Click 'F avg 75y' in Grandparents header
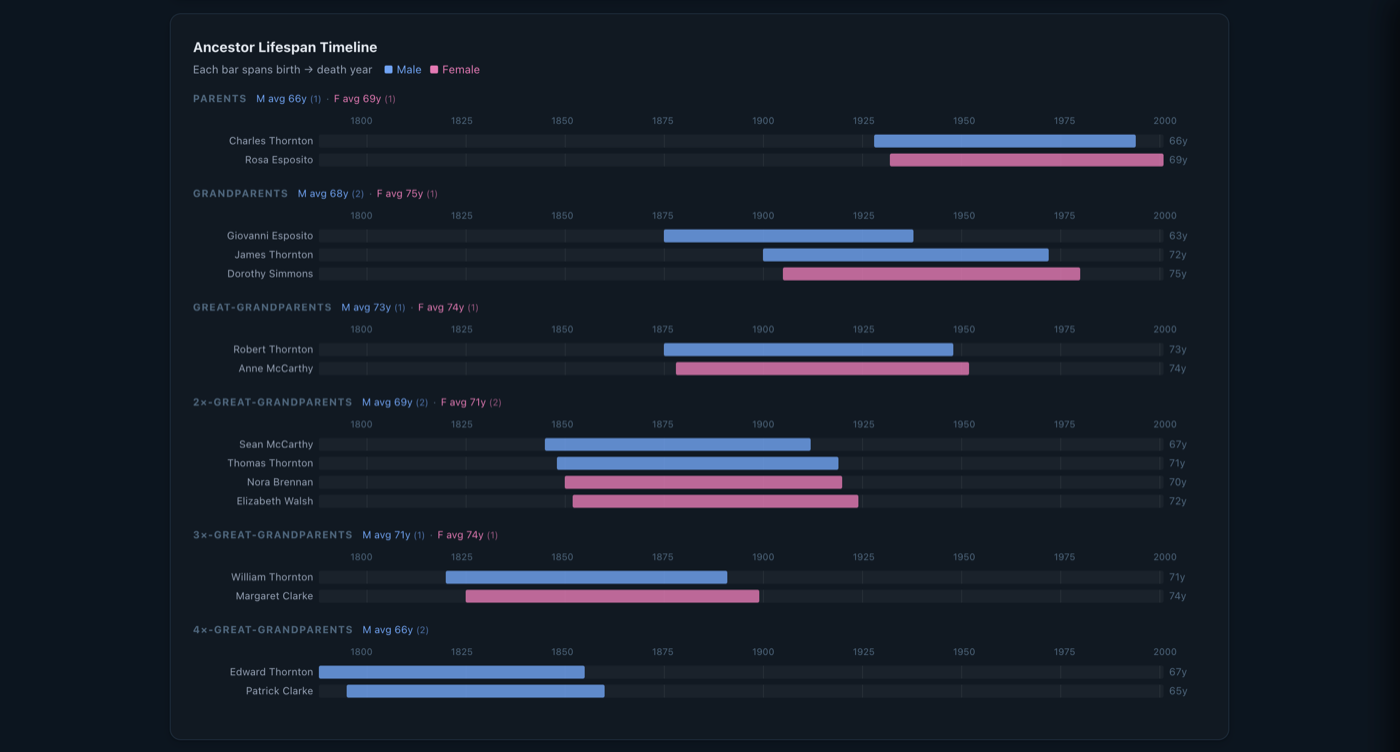Viewport: 1400px width, 752px height. [x=400, y=194]
